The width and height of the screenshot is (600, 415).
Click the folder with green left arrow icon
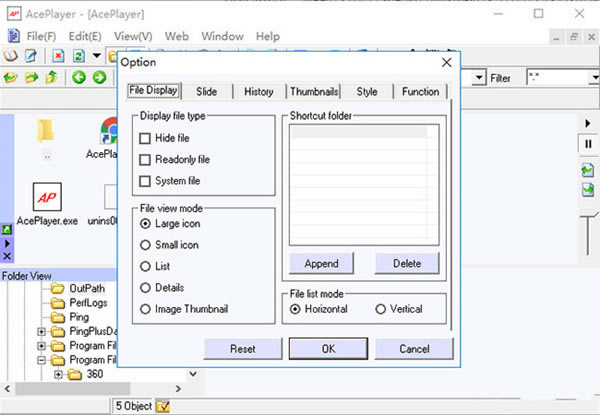click(x=10, y=78)
